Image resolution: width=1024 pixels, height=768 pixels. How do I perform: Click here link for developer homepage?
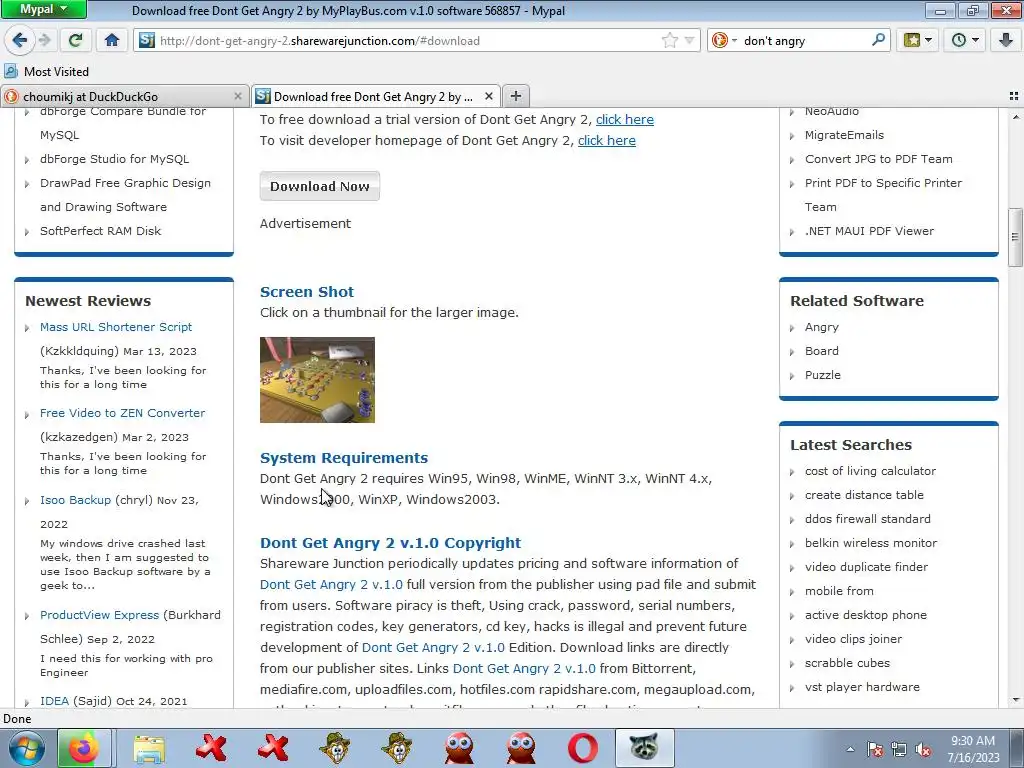(606, 140)
